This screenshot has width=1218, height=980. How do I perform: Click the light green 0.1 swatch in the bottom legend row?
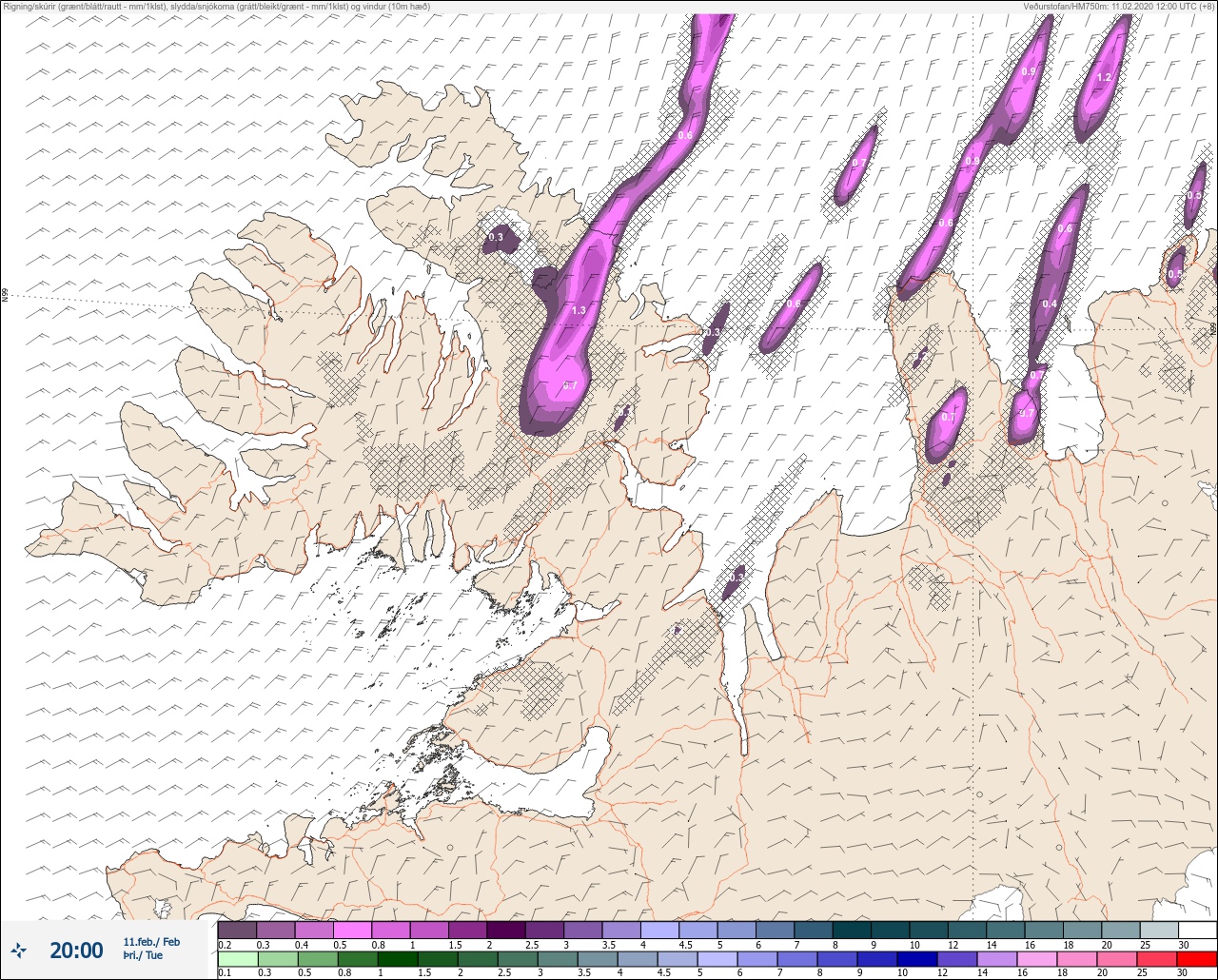click(237, 959)
